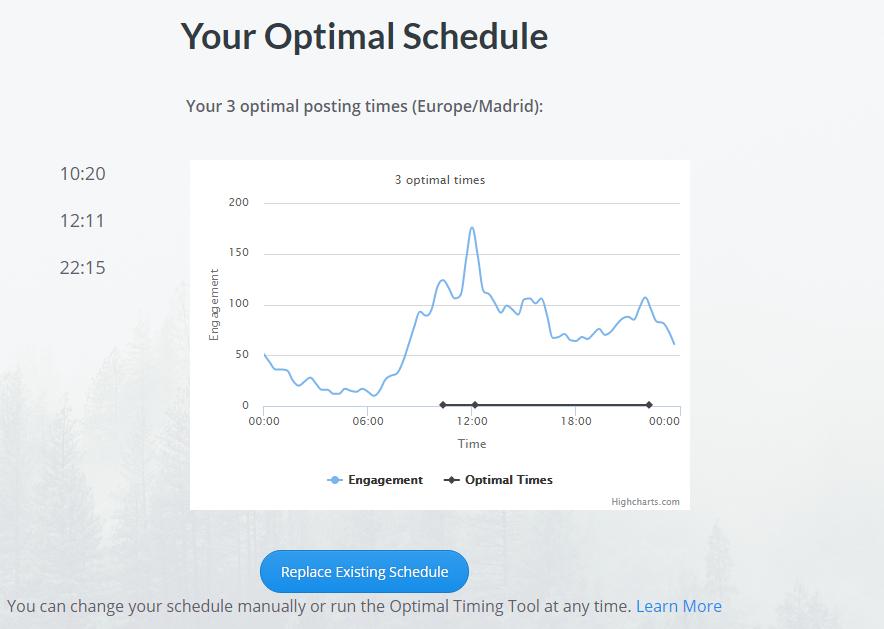Open the Learn More link

click(679, 606)
